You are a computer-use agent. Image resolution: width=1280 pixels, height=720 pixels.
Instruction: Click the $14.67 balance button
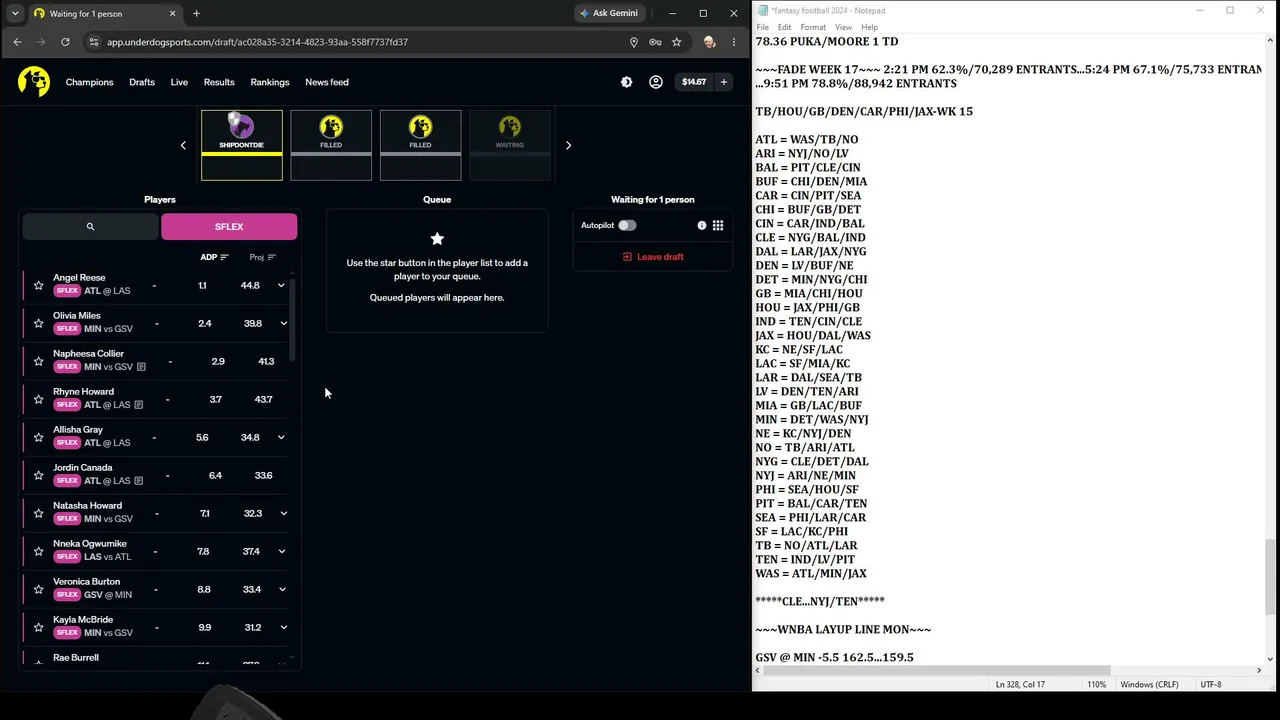694,82
